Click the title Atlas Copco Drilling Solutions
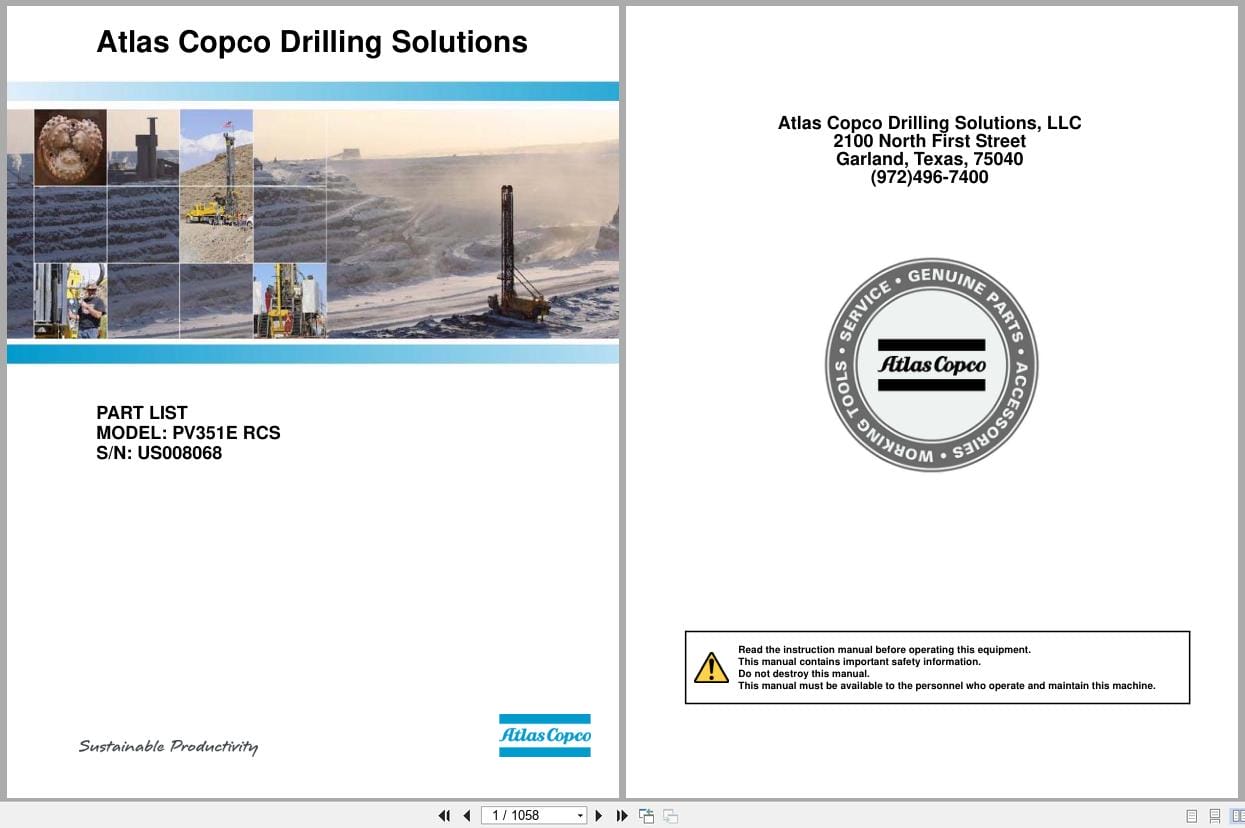The height and width of the screenshot is (828, 1245). point(312,42)
